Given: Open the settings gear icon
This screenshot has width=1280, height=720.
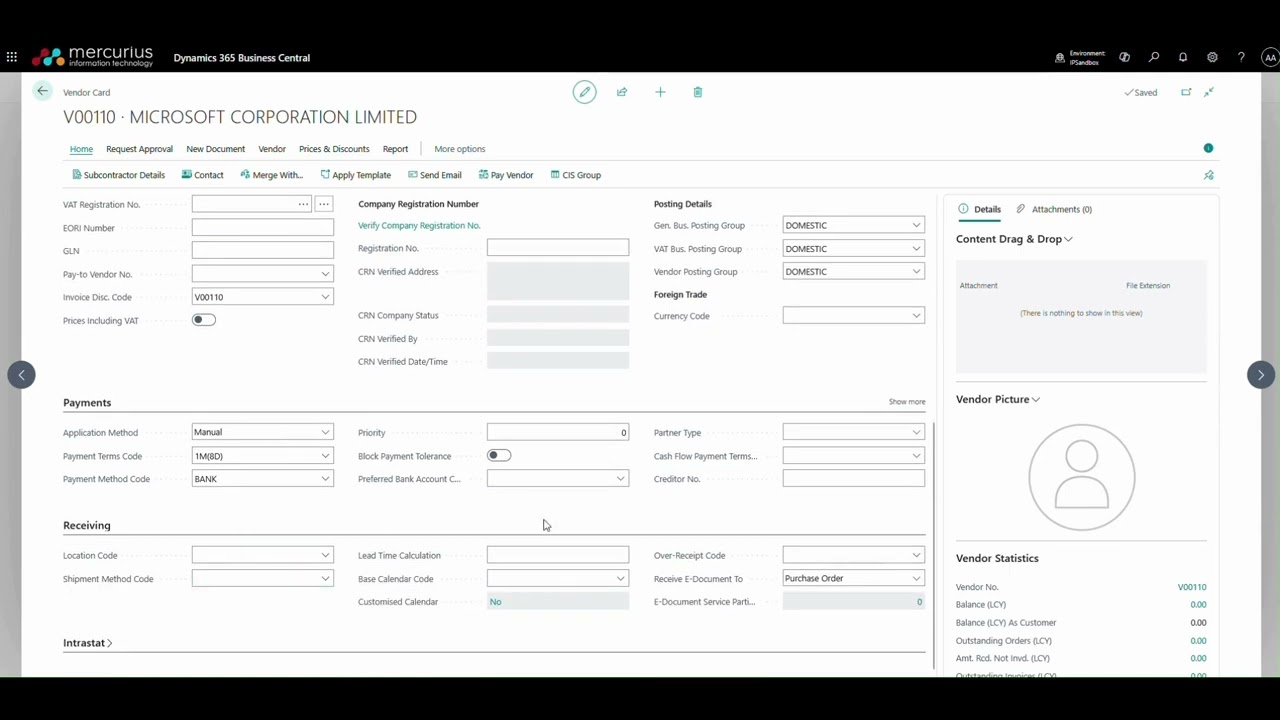Looking at the screenshot, I should tap(1212, 58).
